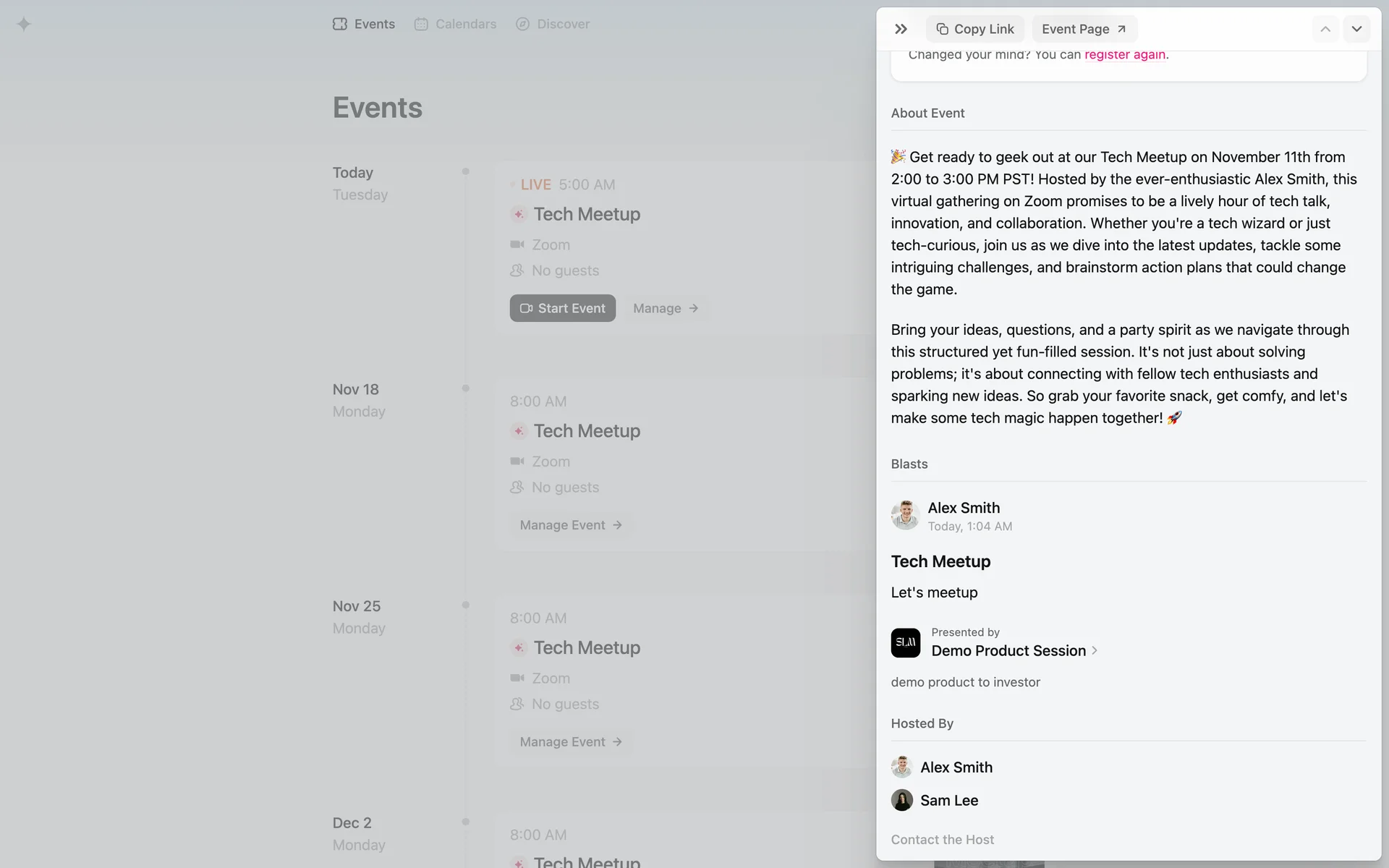The height and width of the screenshot is (868, 1389).
Task: Go to next event with down chevron
Action: click(x=1356, y=29)
